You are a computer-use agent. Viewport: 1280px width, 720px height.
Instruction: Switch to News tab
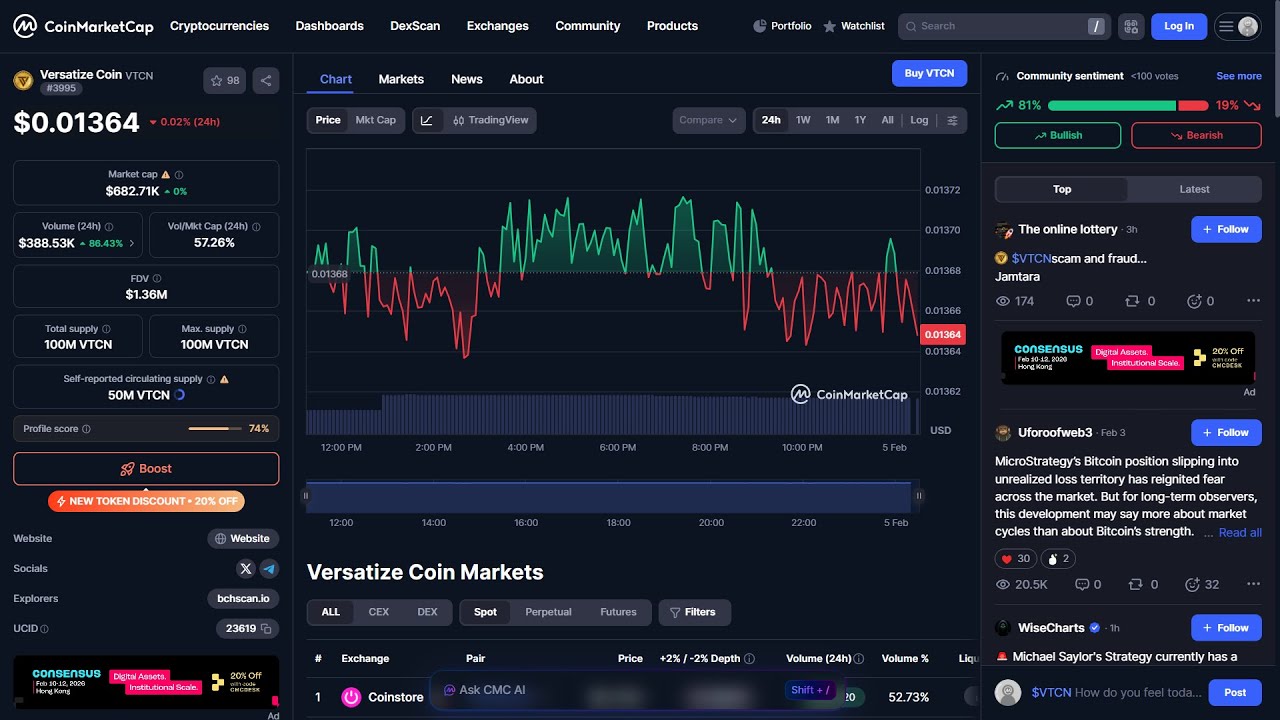467,79
